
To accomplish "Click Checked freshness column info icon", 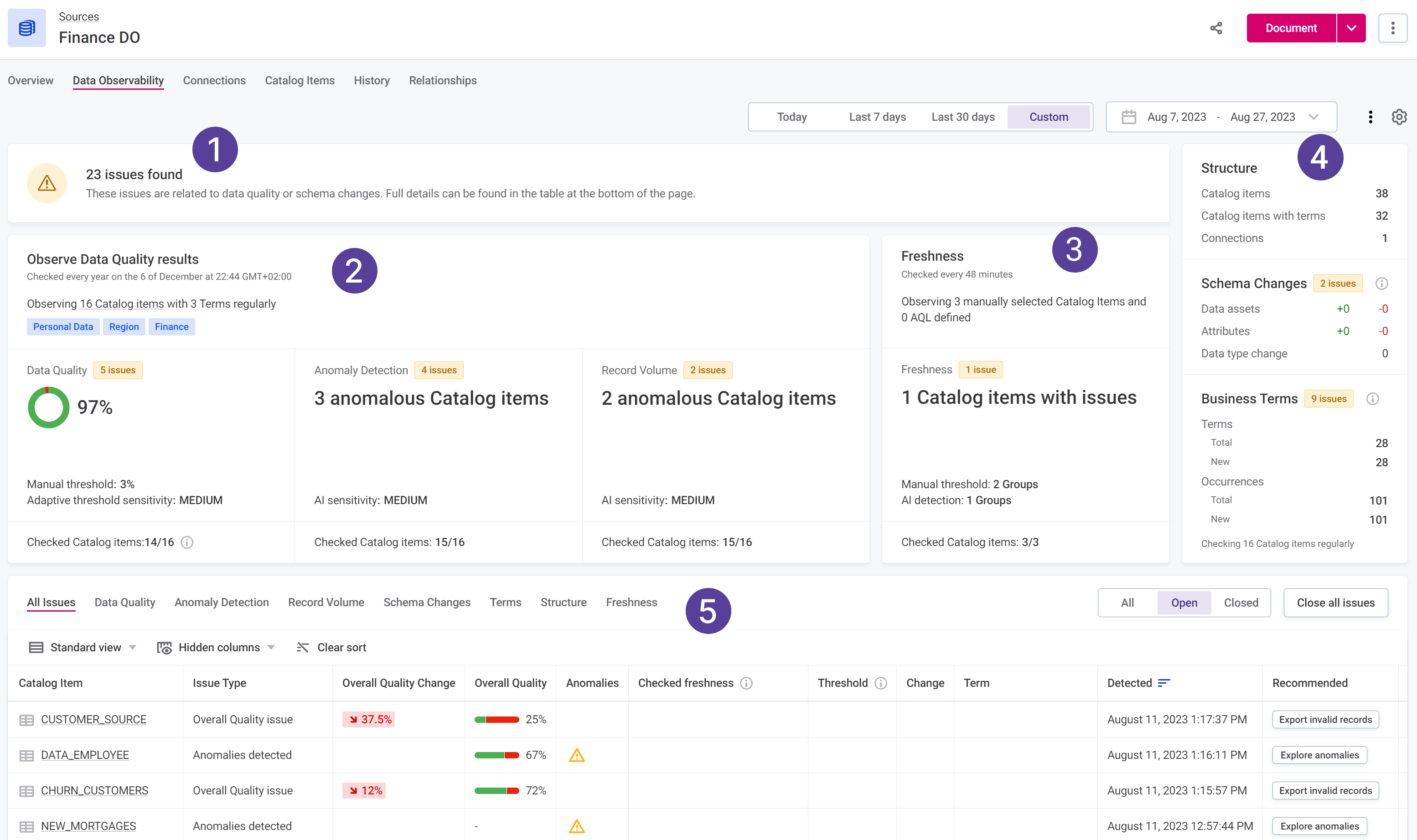I will [x=746, y=683].
